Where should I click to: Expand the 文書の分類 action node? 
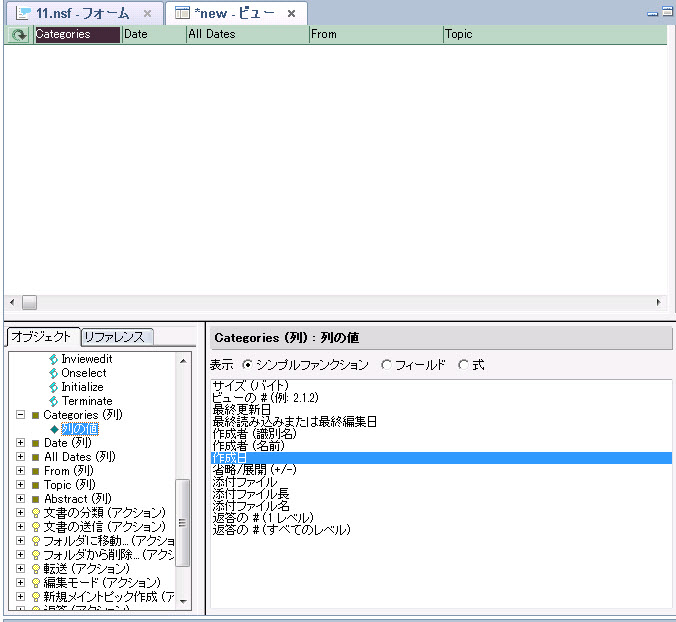20,513
